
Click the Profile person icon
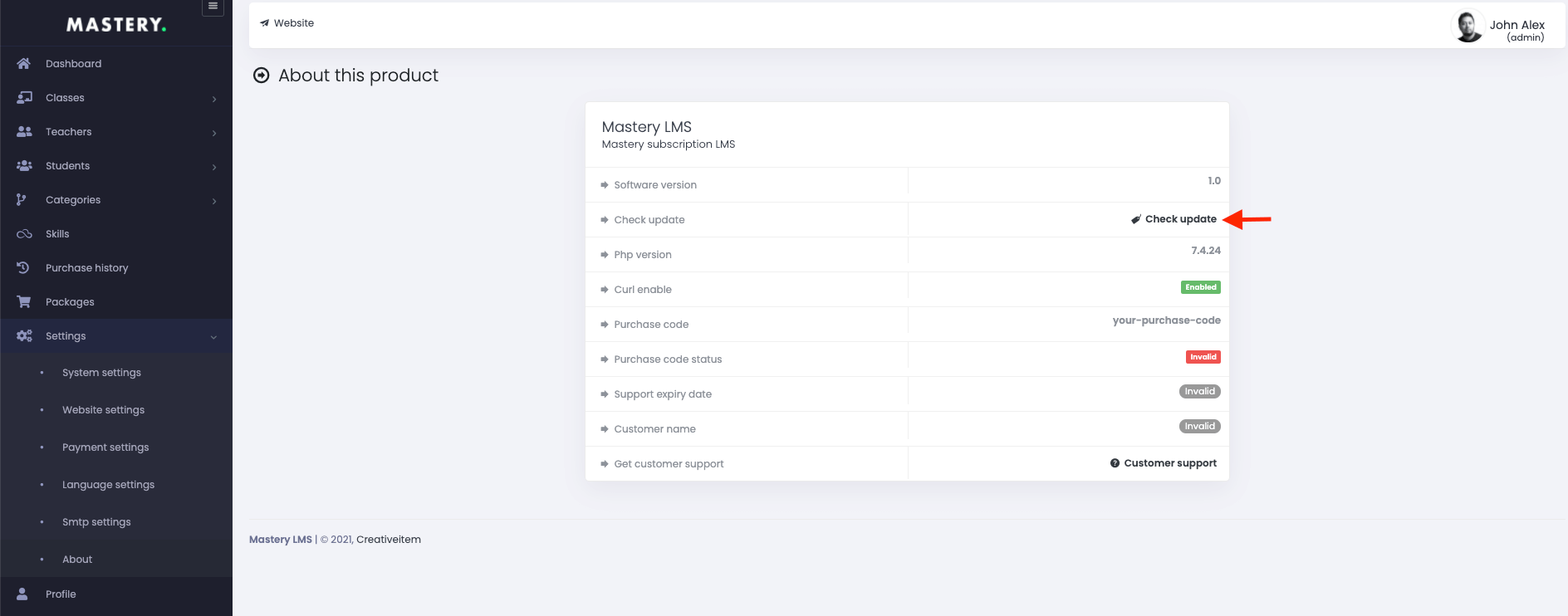click(x=22, y=594)
